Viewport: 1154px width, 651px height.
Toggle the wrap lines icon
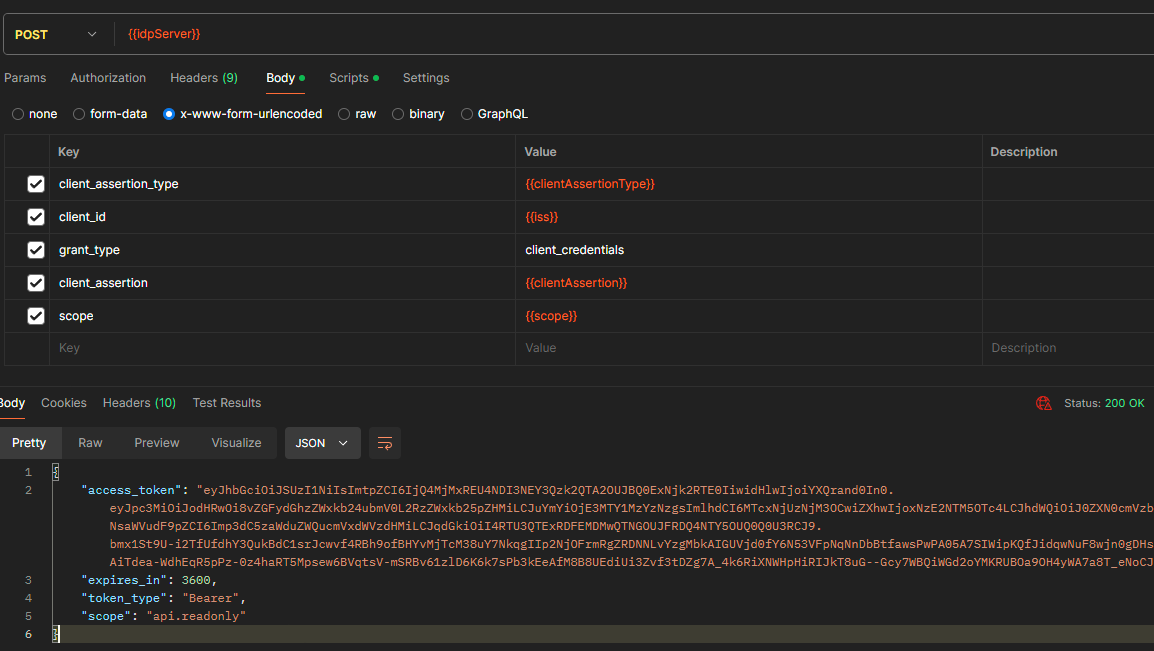coord(385,443)
